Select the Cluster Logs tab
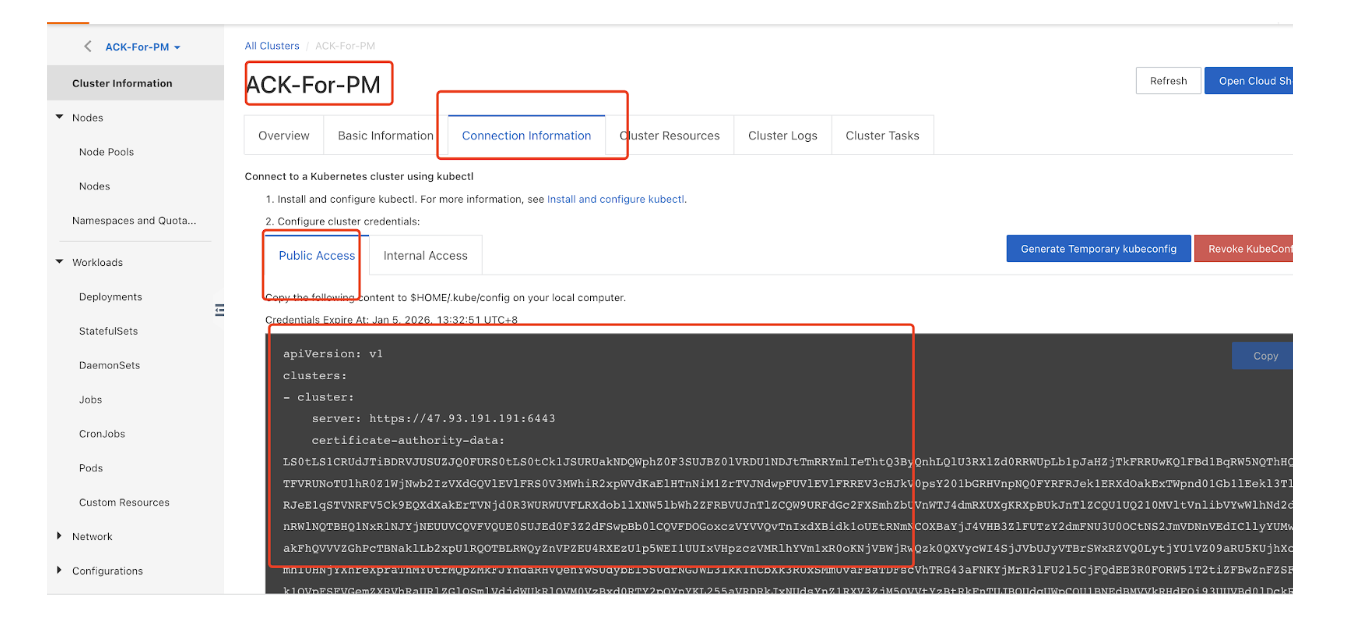 782,136
